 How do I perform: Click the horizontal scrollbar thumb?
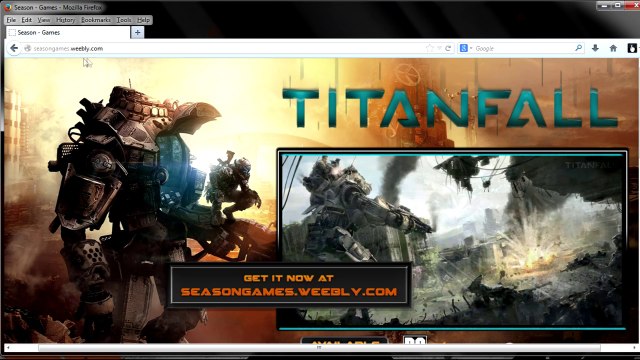click(x=319, y=347)
